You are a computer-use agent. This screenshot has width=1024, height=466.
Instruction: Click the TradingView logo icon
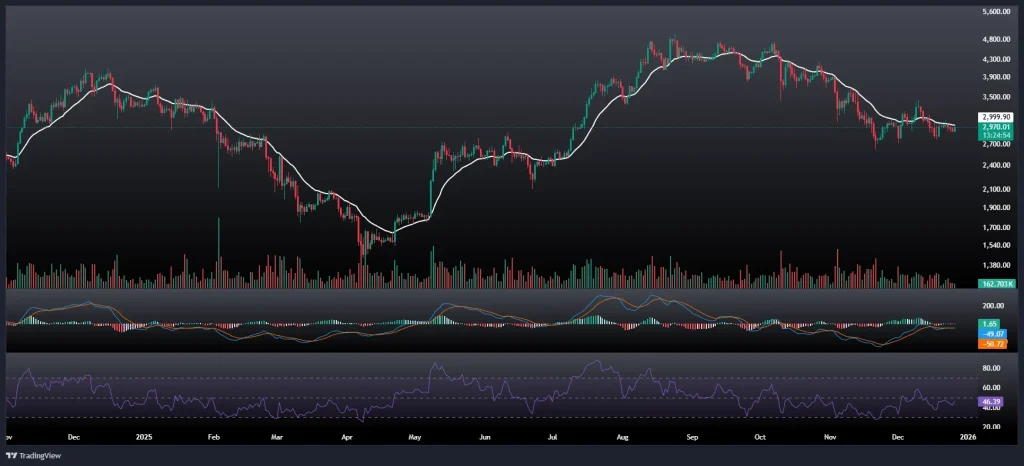[11, 454]
